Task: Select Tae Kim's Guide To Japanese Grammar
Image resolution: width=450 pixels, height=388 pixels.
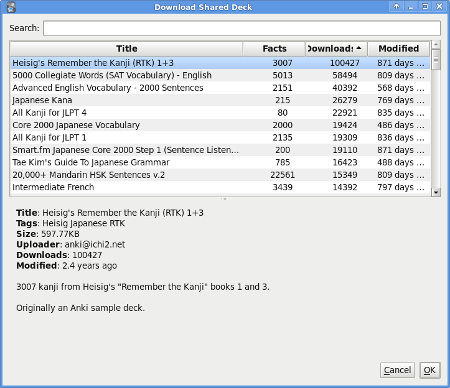Action: pos(220,162)
